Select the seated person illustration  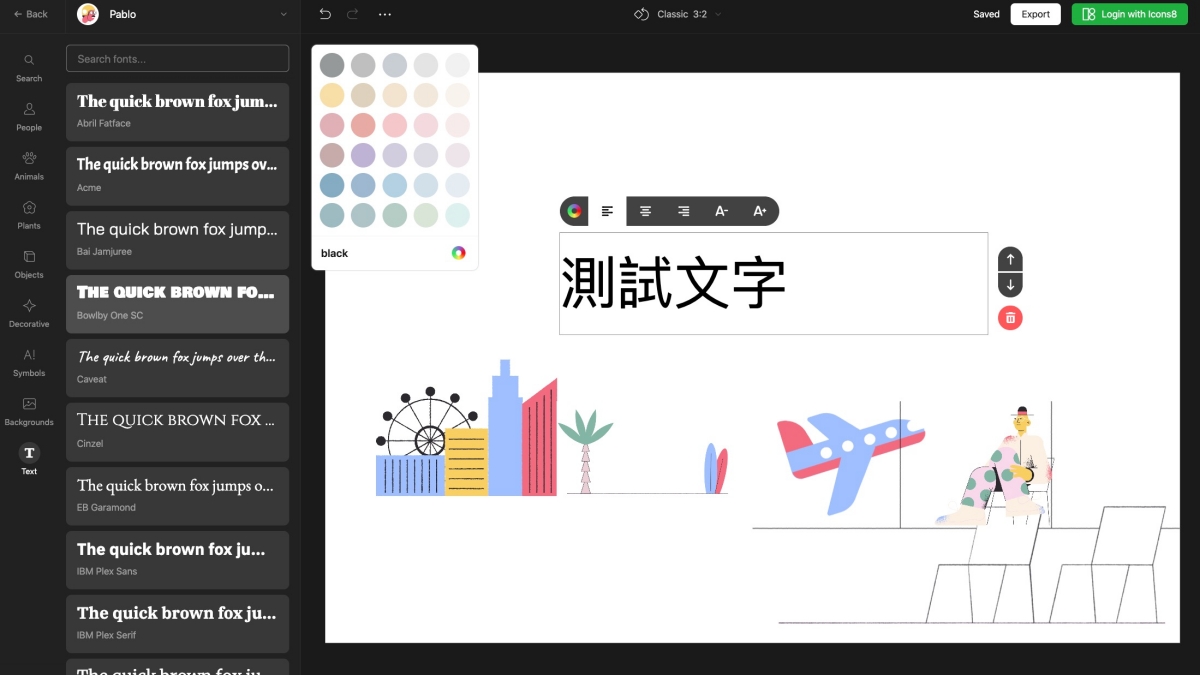pos(995,466)
